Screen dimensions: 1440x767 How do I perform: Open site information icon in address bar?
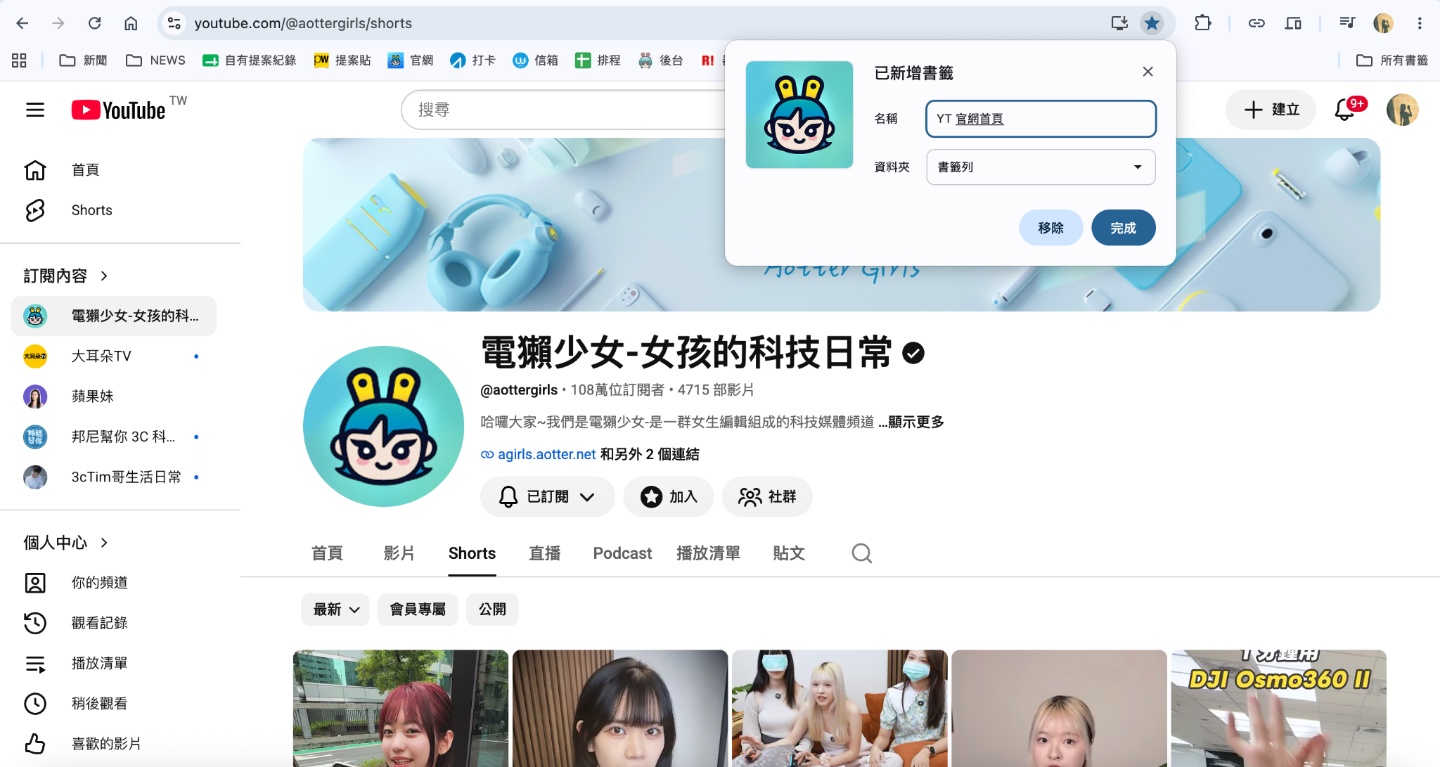(174, 23)
